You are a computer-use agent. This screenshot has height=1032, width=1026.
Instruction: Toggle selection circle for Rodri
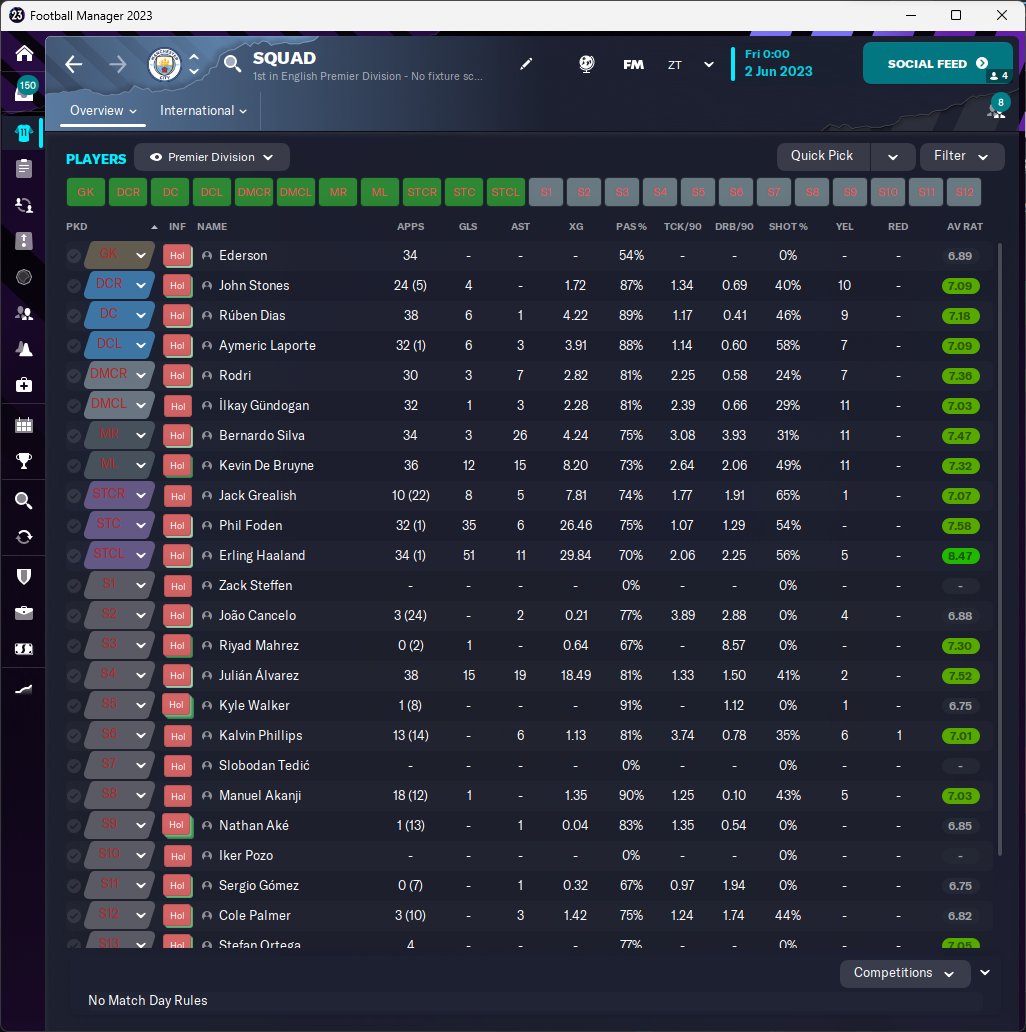coord(74,376)
